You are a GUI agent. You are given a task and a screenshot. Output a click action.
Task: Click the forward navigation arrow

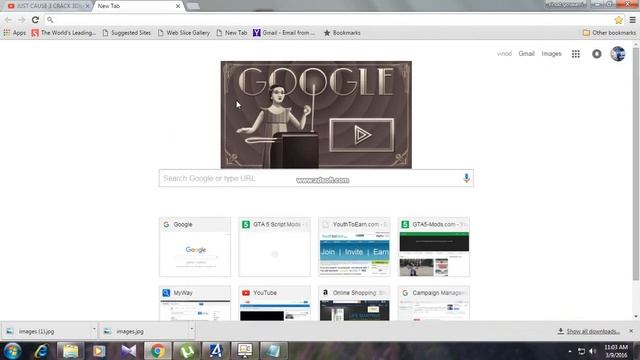22,20
